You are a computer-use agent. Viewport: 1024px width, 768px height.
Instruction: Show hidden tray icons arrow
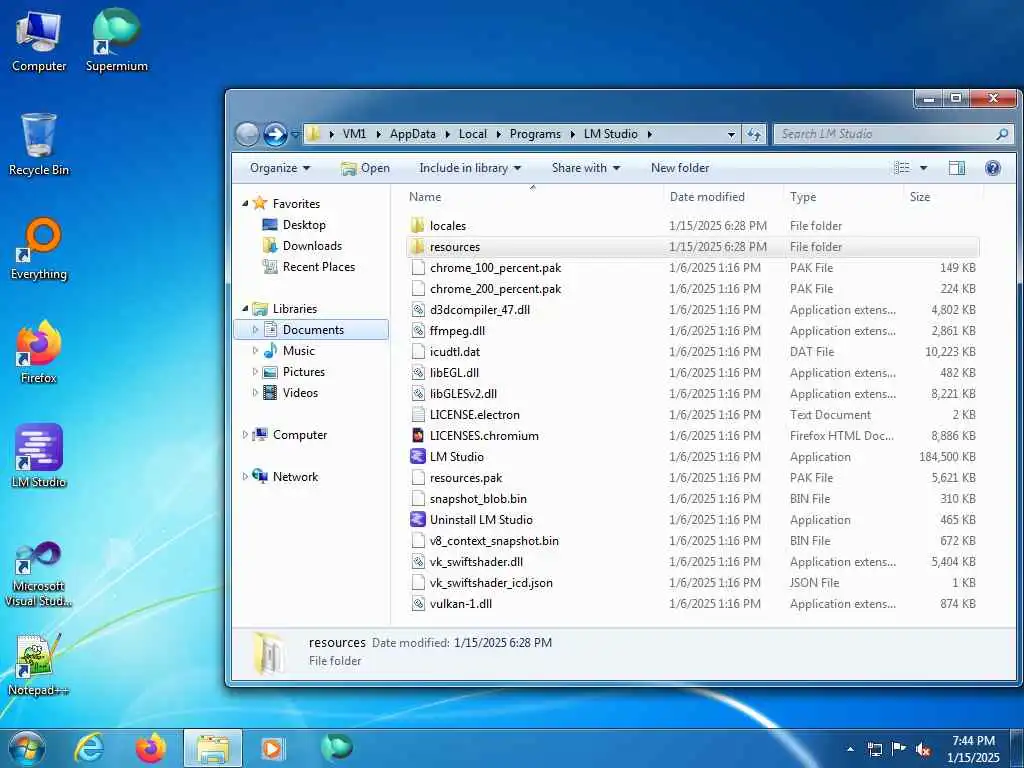(850, 749)
